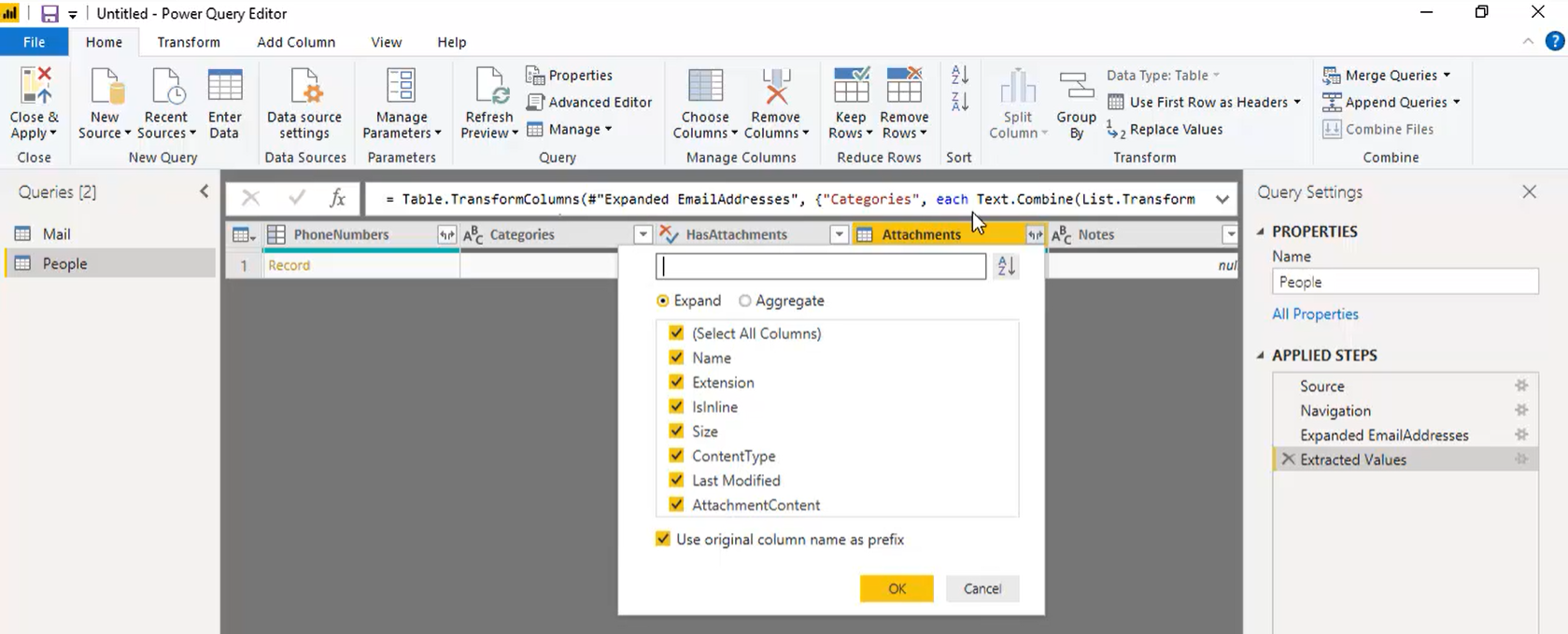This screenshot has height=634, width=1568.
Task: Collapse the APPLIED STEPS section
Action: (x=1261, y=356)
